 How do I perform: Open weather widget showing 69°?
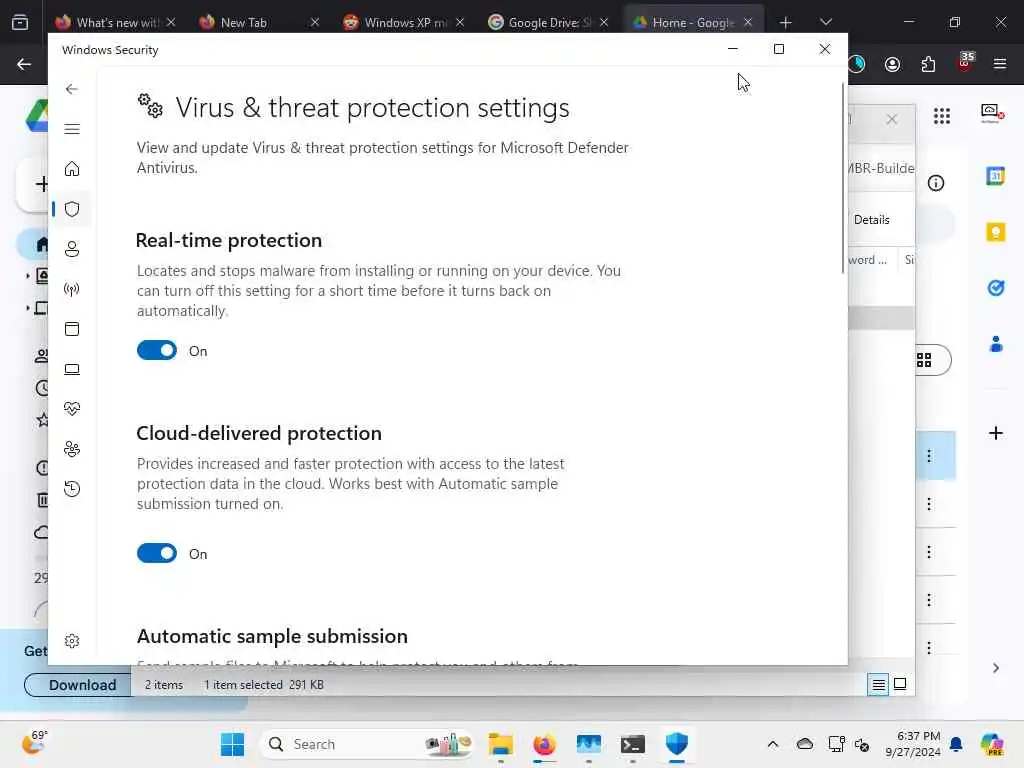(x=34, y=743)
